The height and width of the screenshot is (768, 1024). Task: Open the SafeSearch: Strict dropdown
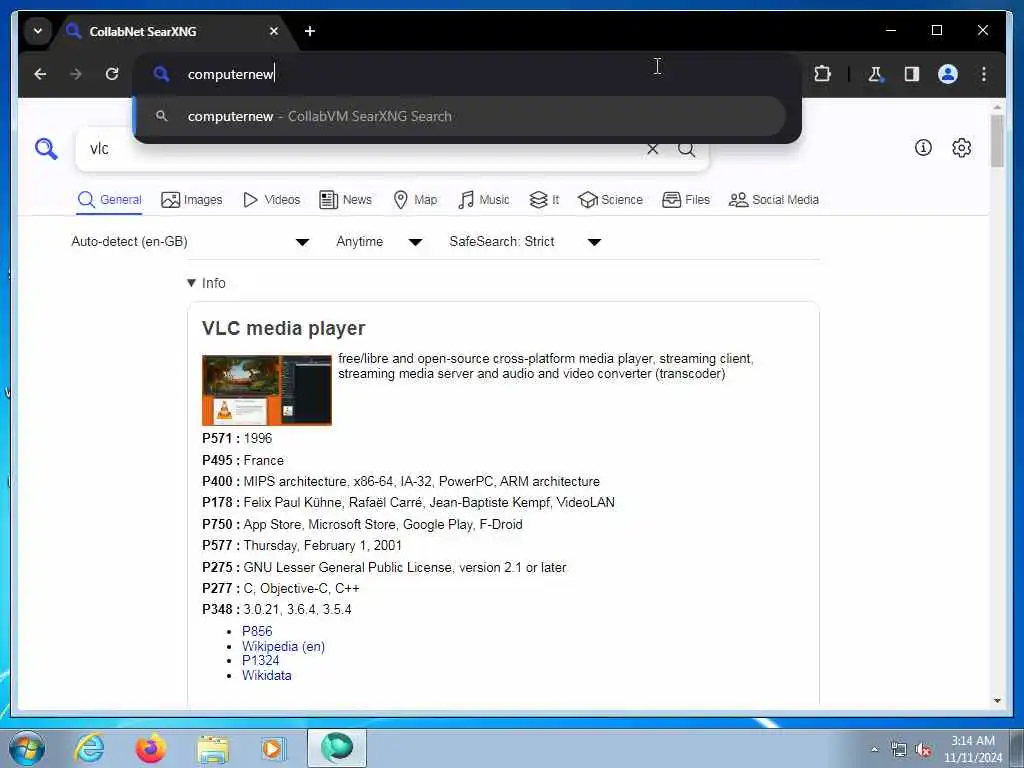tap(524, 242)
